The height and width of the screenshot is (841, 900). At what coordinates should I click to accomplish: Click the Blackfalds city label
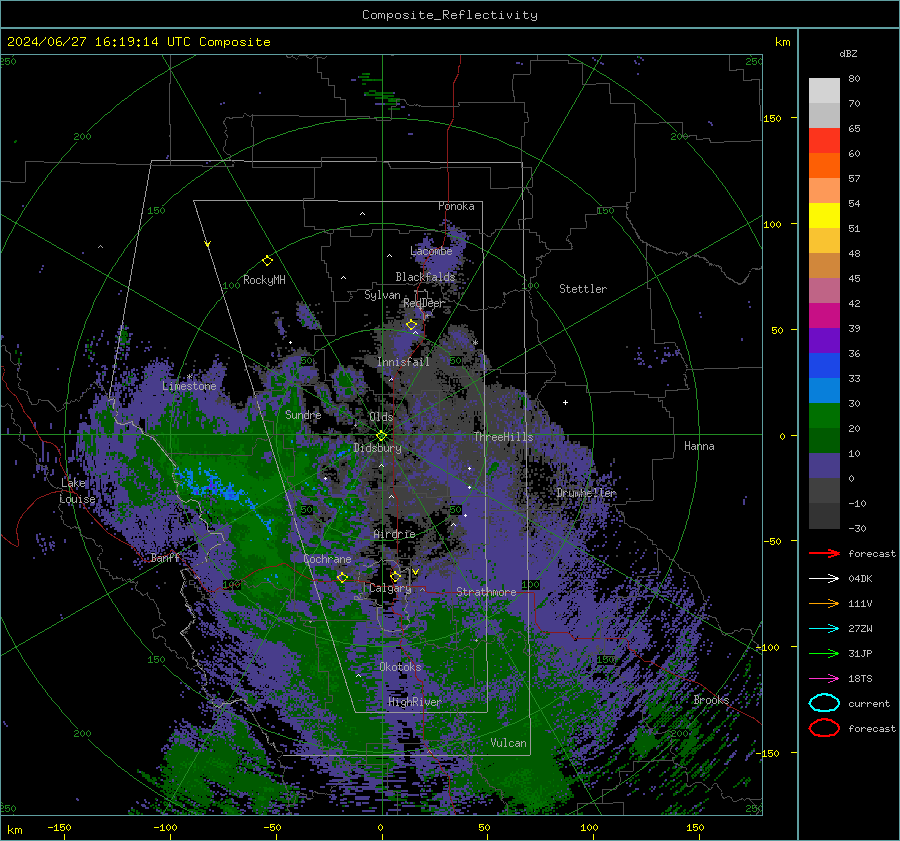point(425,277)
